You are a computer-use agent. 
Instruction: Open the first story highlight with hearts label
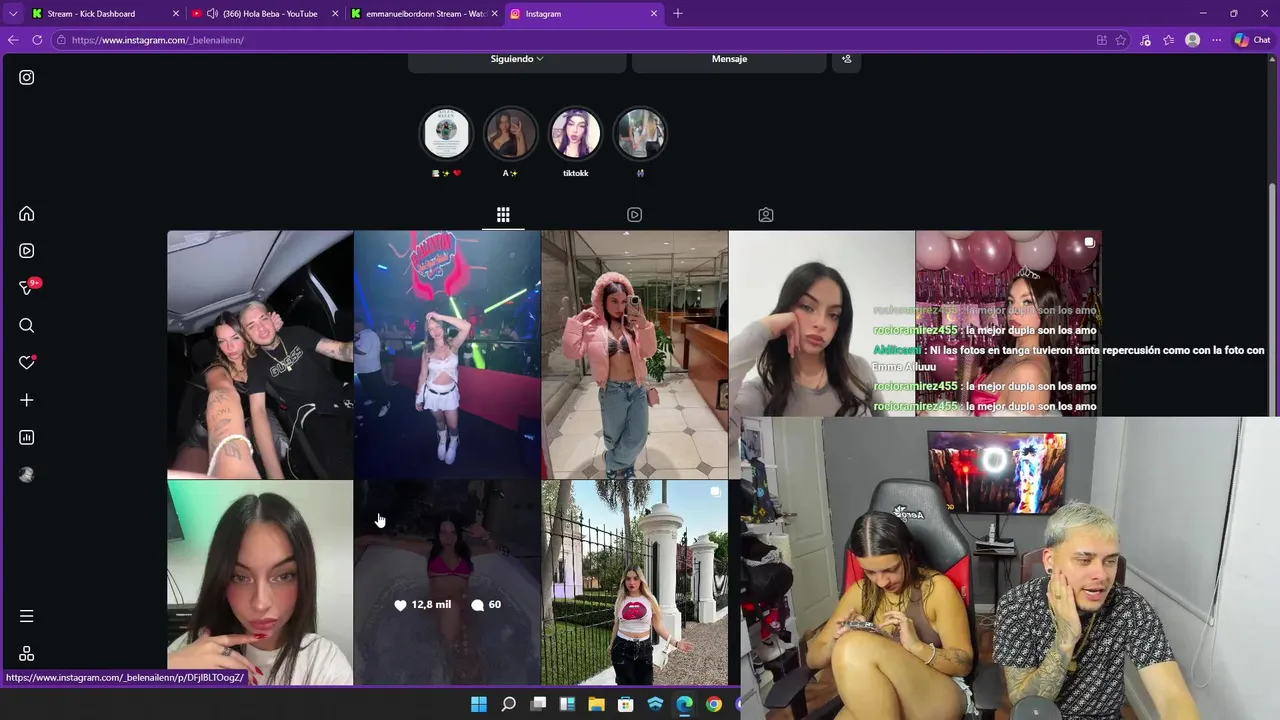click(446, 133)
